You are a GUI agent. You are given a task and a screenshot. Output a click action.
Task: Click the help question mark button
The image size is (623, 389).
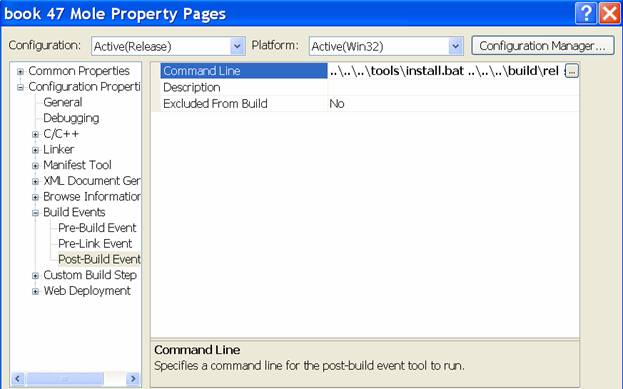pos(586,13)
